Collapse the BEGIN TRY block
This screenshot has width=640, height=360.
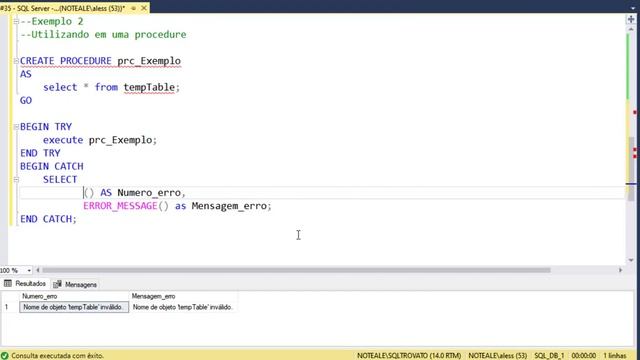tap(16, 127)
